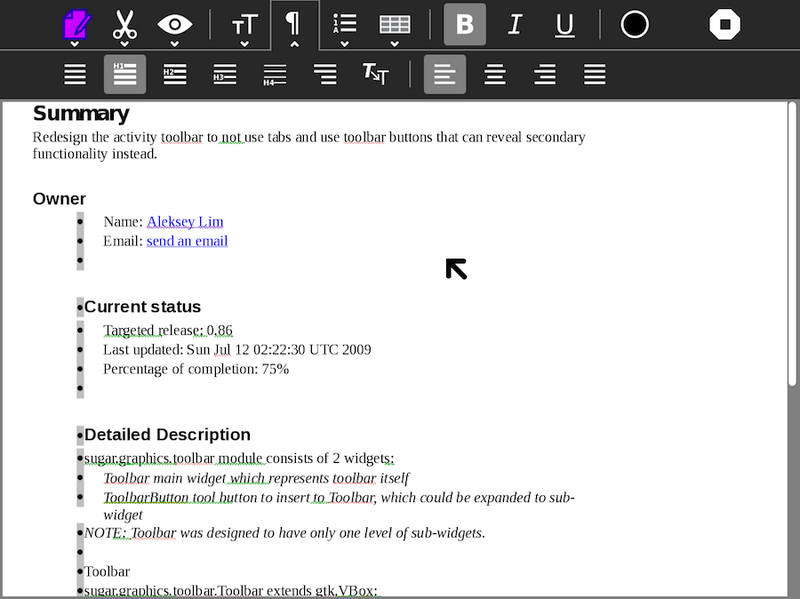Select center text alignment
800x599 pixels.
pos(495,74)
